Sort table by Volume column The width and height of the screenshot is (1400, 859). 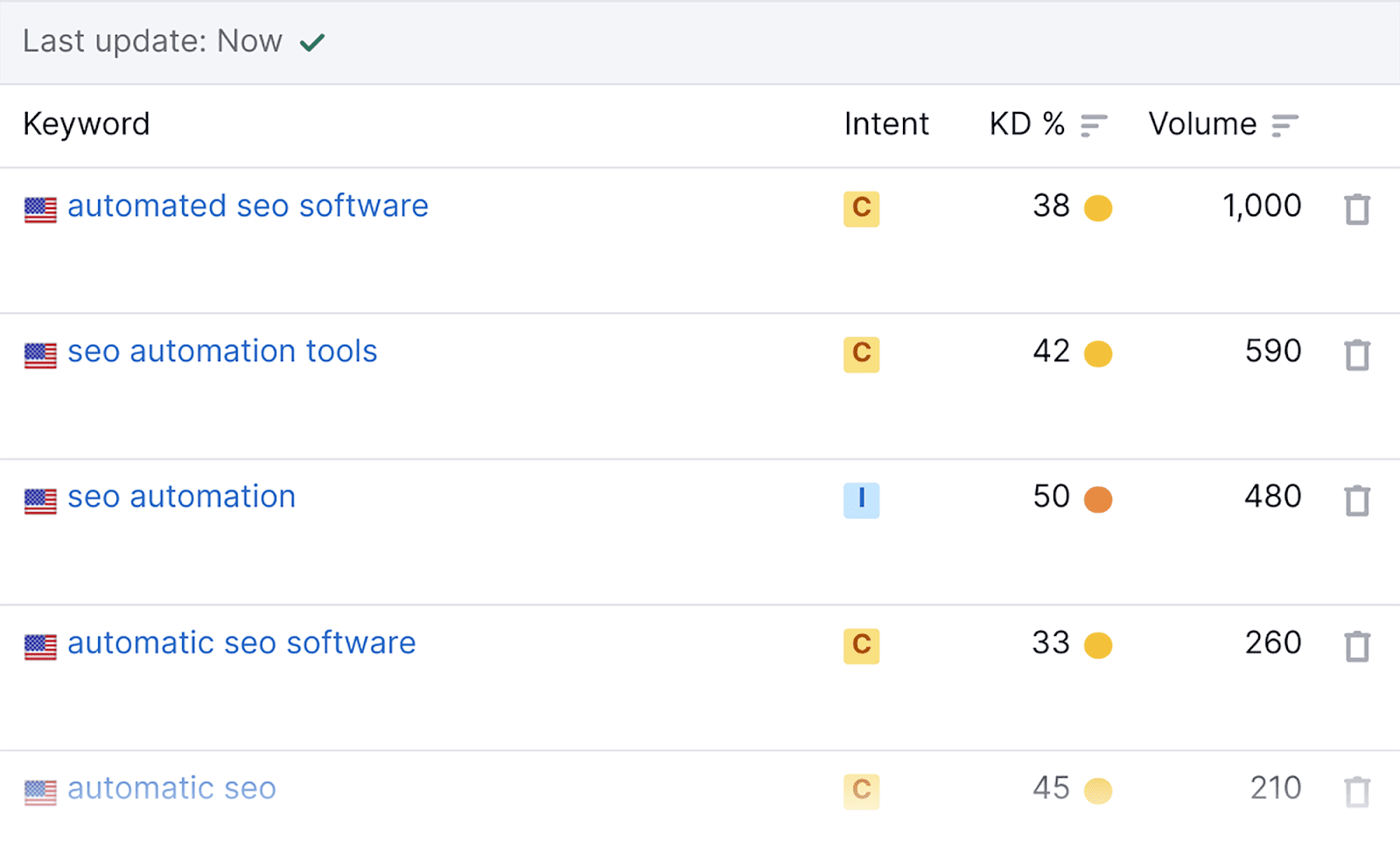coord(1284,125)
